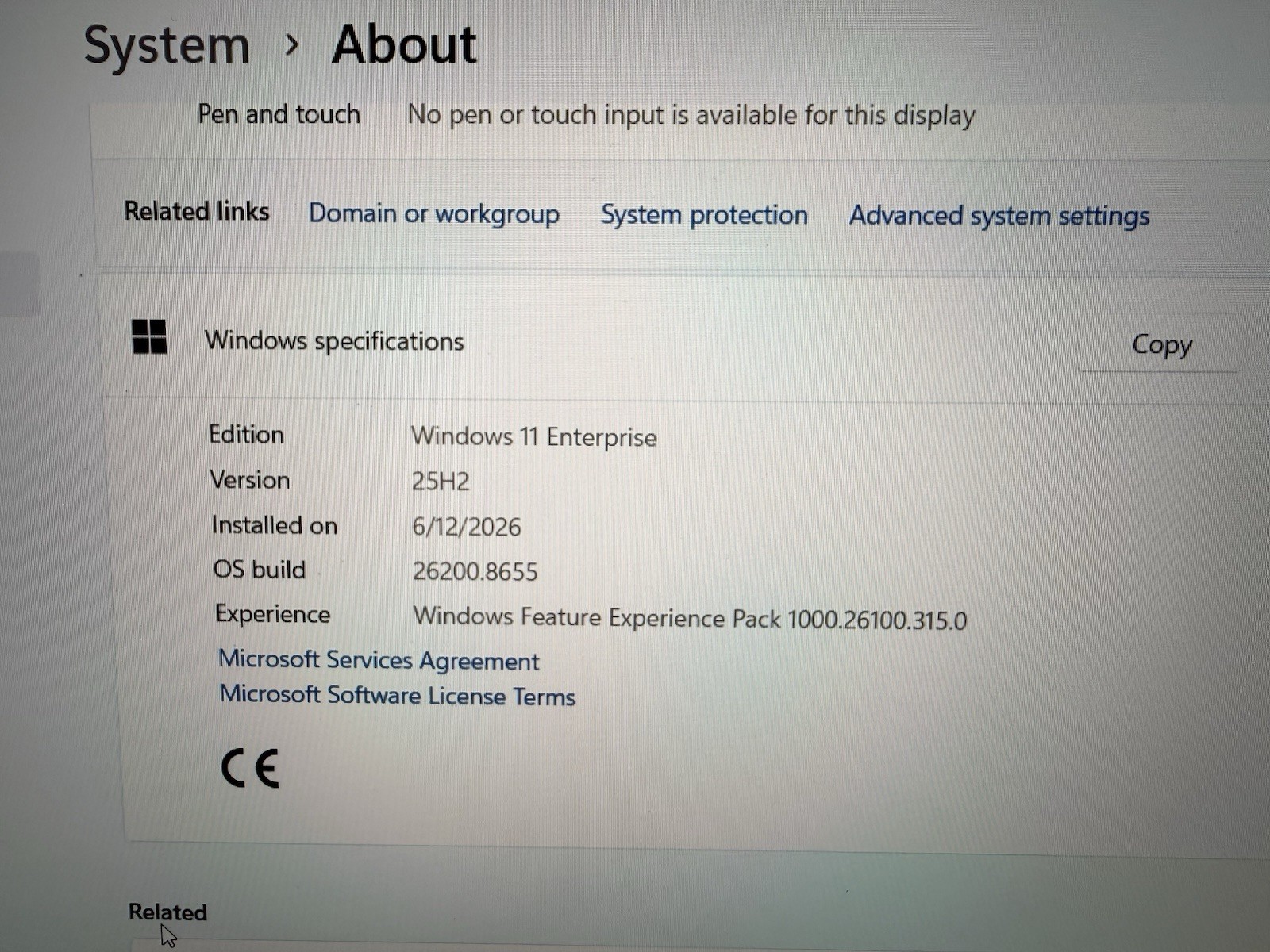The width and height of the screenshot is (1270, 952).
Task: Open Microsoft Services Agreement link
Action: pos(379,660)
